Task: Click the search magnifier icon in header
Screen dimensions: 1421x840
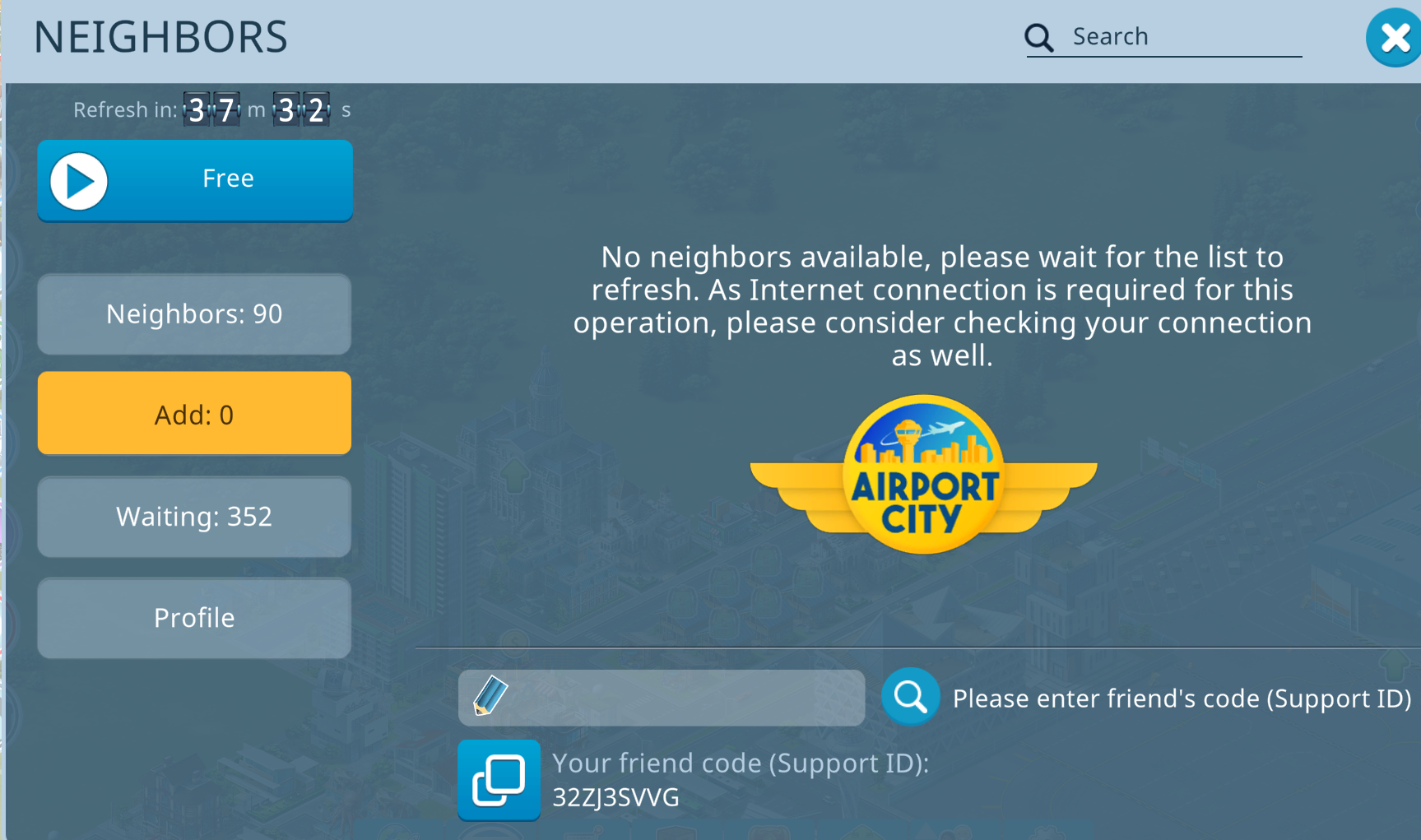Action: point(1038,38)
